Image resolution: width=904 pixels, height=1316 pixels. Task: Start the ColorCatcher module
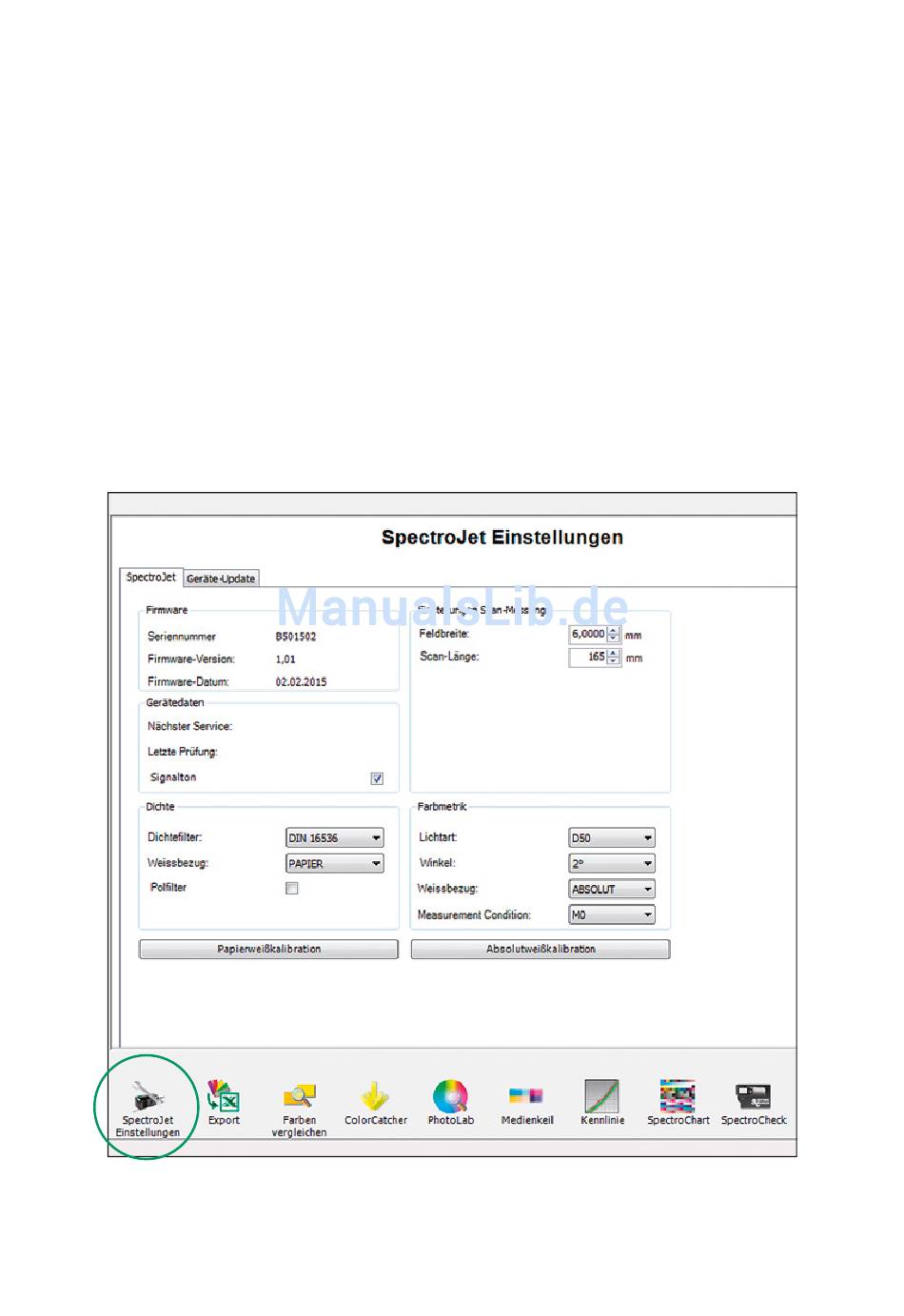pyautogui.click(x=376, y=1102)
